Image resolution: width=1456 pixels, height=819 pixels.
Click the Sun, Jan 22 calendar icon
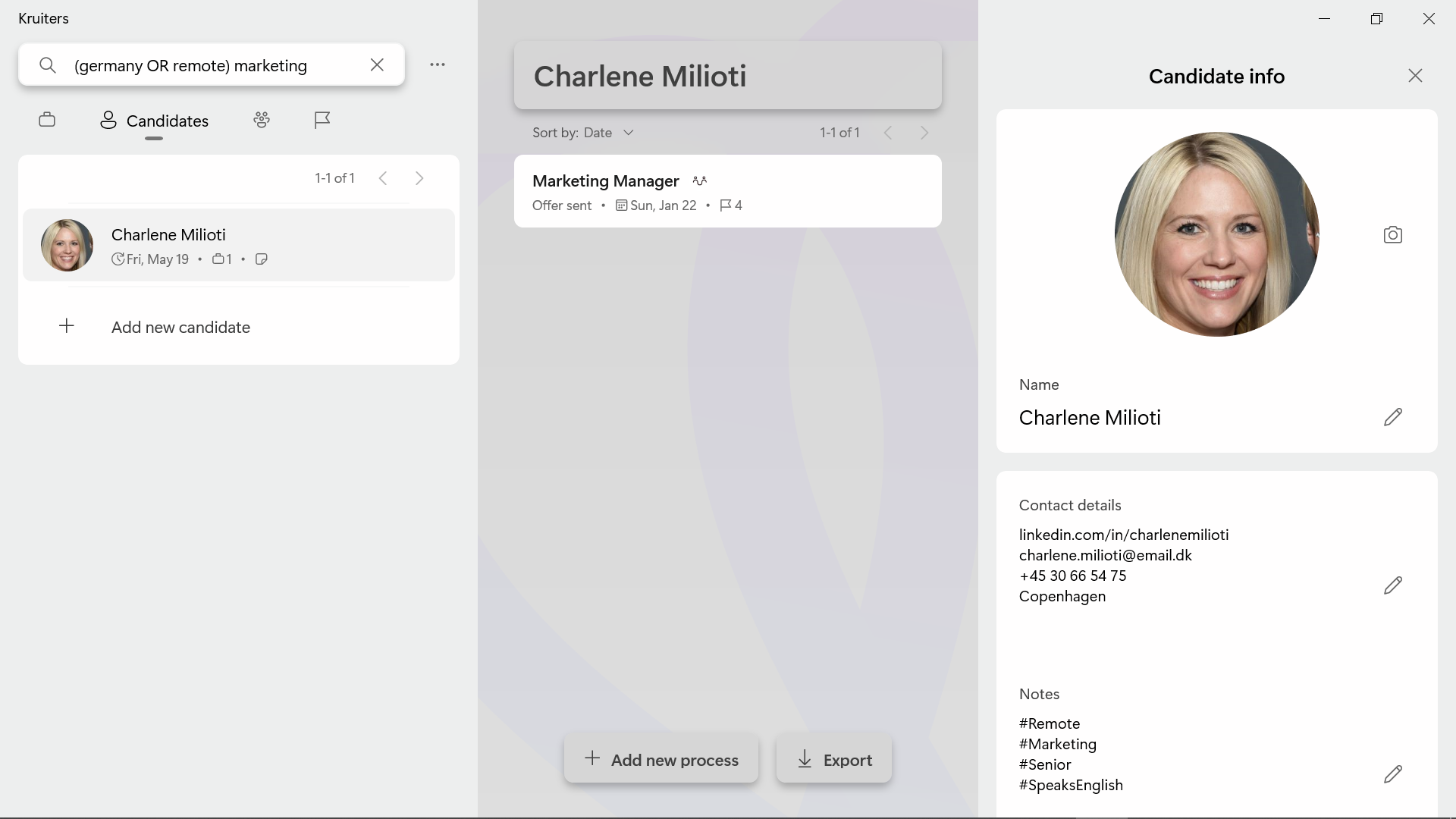pyautogui.click(x=621, y=206)
